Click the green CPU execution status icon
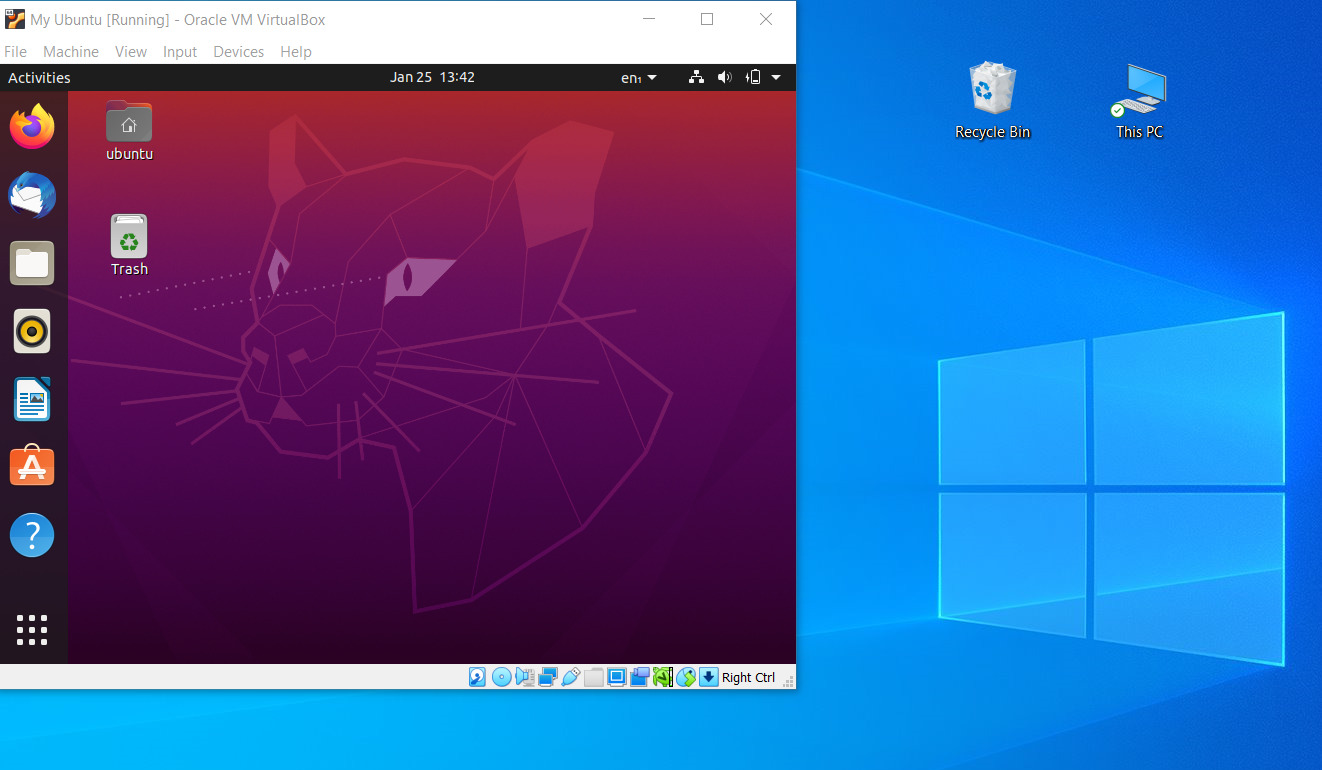This screenshot has height=770, width=1322. coord(663,677)
